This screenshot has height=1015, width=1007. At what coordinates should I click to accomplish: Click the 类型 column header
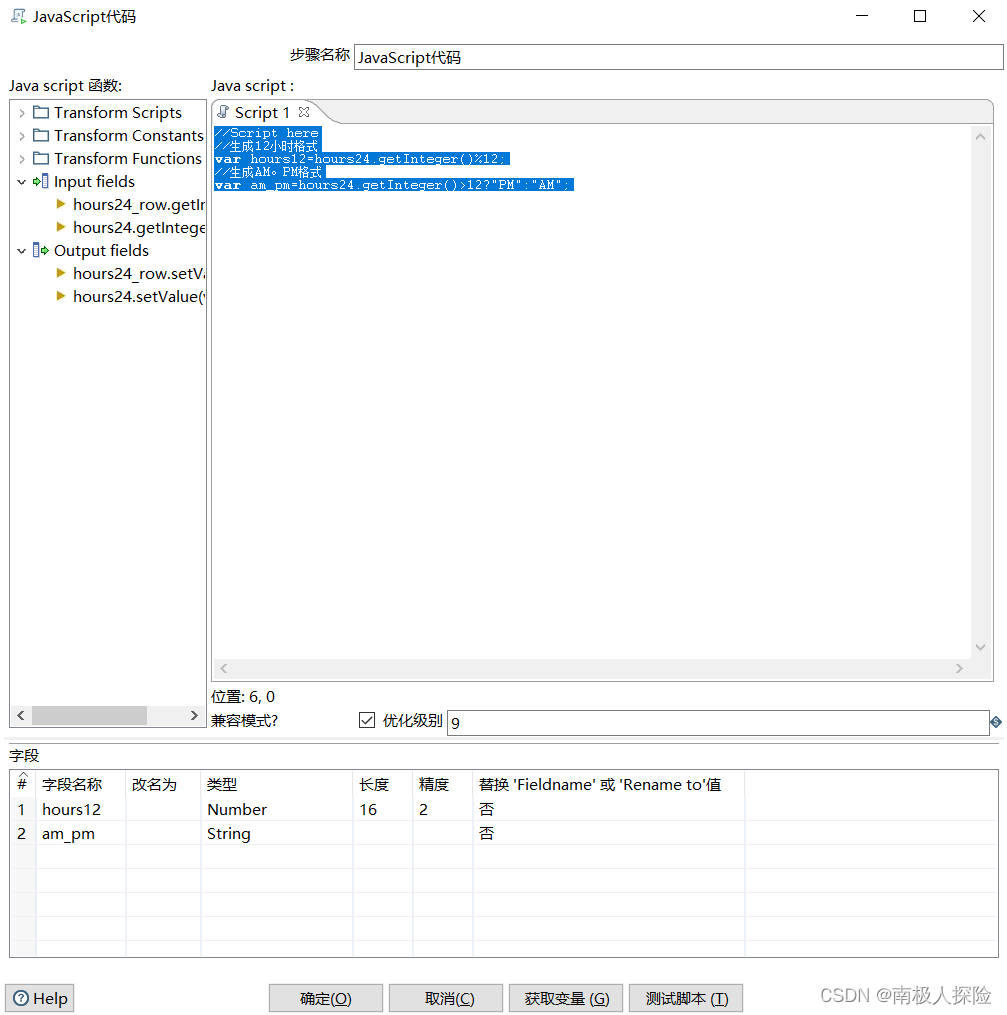[x=277, y=785]
